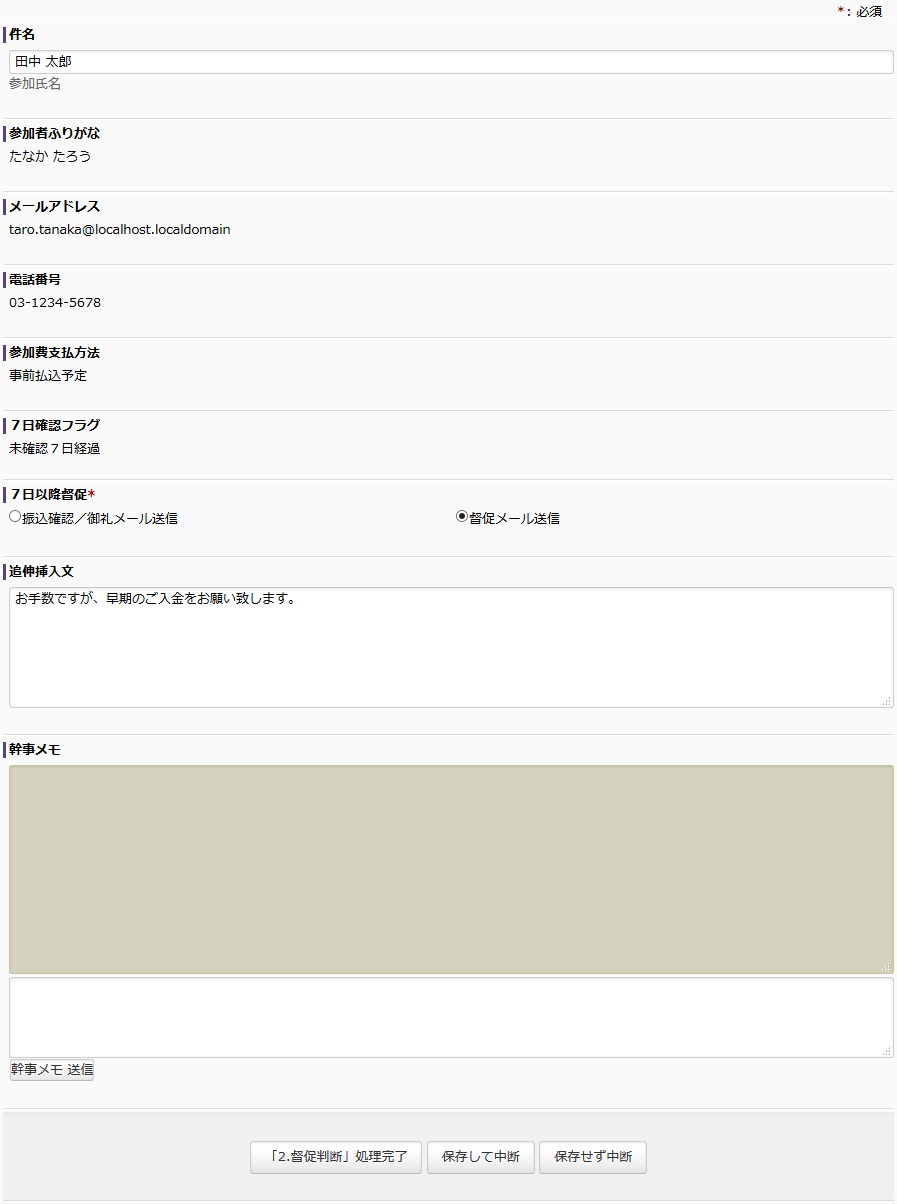897x1204 pixels.
Task: Click the furigana text たなか たろう
Action: point(50,156)
